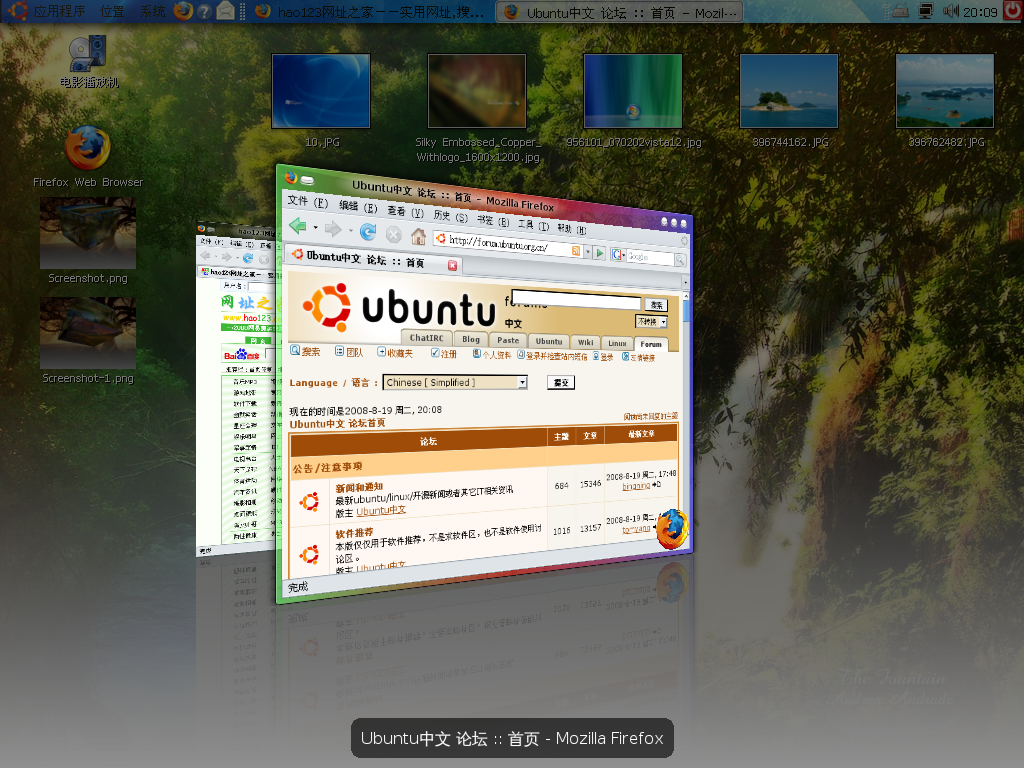This screenshot has height=768, width=1024.
Task: Click the 搜索 button next to the forum search box
Action: 656,305
